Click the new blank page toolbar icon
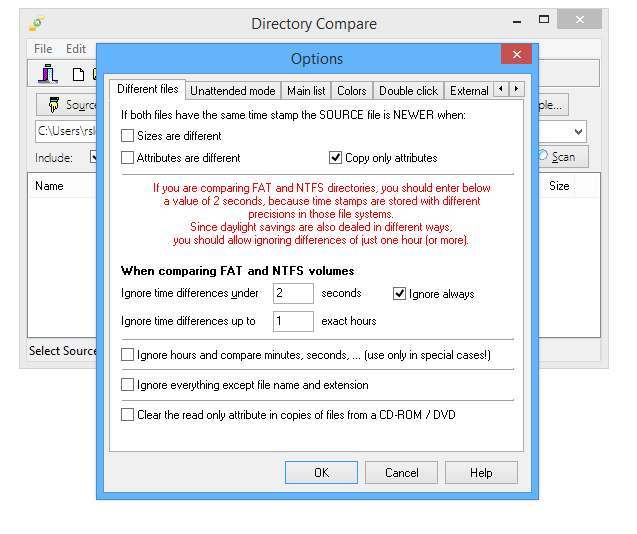This screenshot has height=534, width=637. [x=78, y=74]
